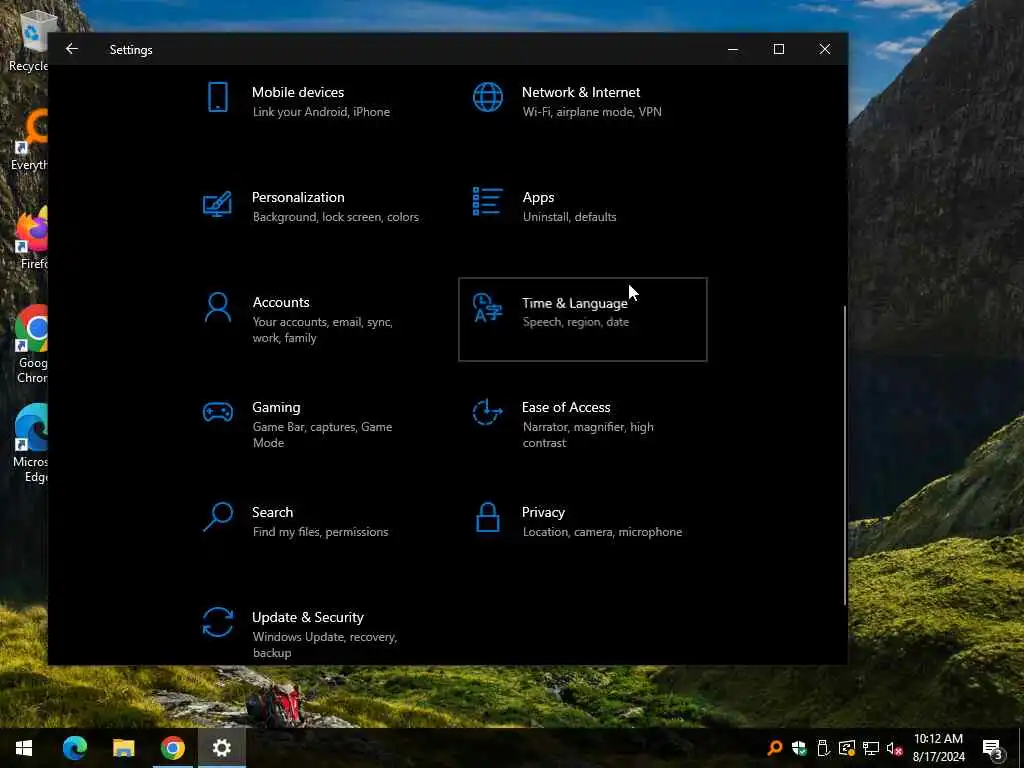Click 'Link your Android, iPhone' text
The image size is (1024, 768).
click(321, 112)
